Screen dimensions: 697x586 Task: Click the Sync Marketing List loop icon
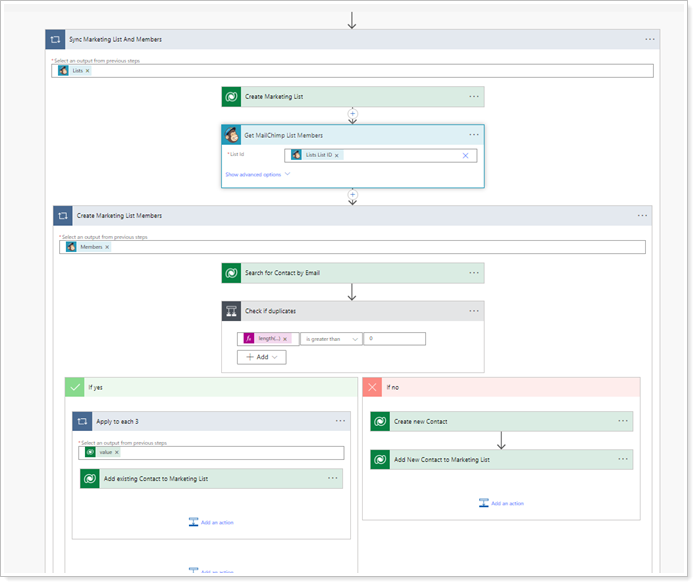(54, 39)
